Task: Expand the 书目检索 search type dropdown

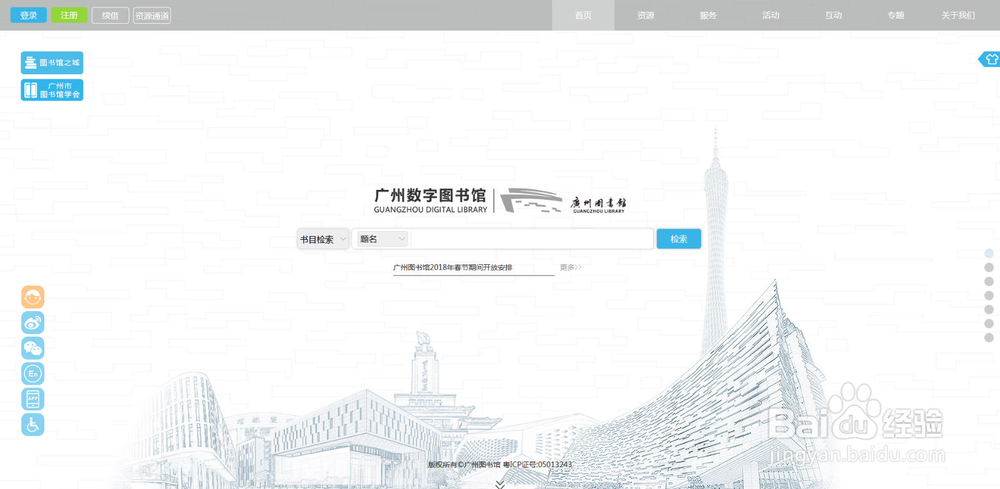Action: 323,239
